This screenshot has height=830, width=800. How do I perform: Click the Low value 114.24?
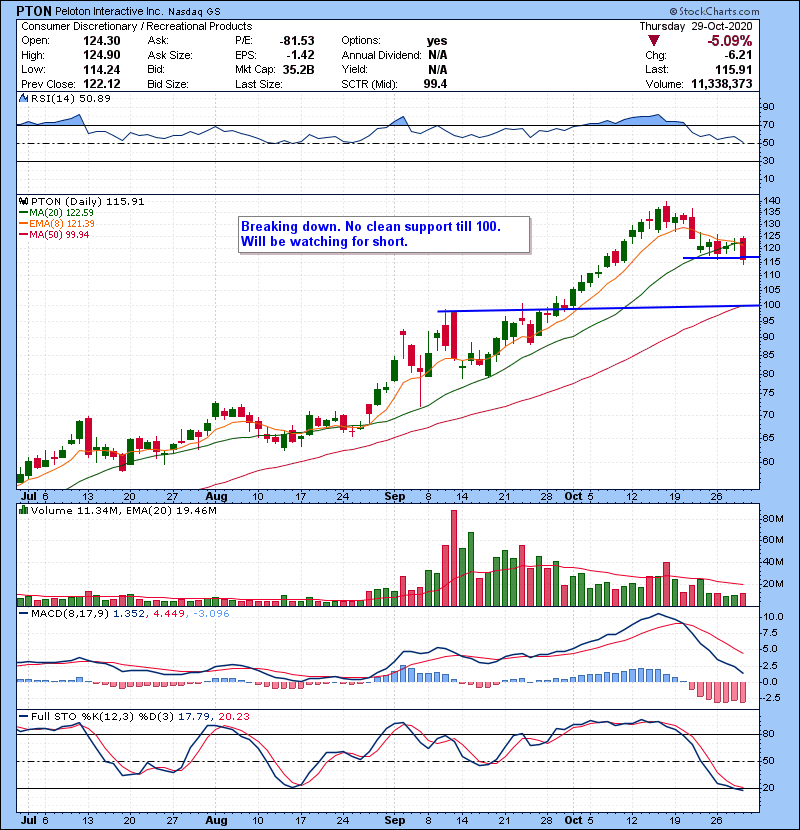coord(102,70)
